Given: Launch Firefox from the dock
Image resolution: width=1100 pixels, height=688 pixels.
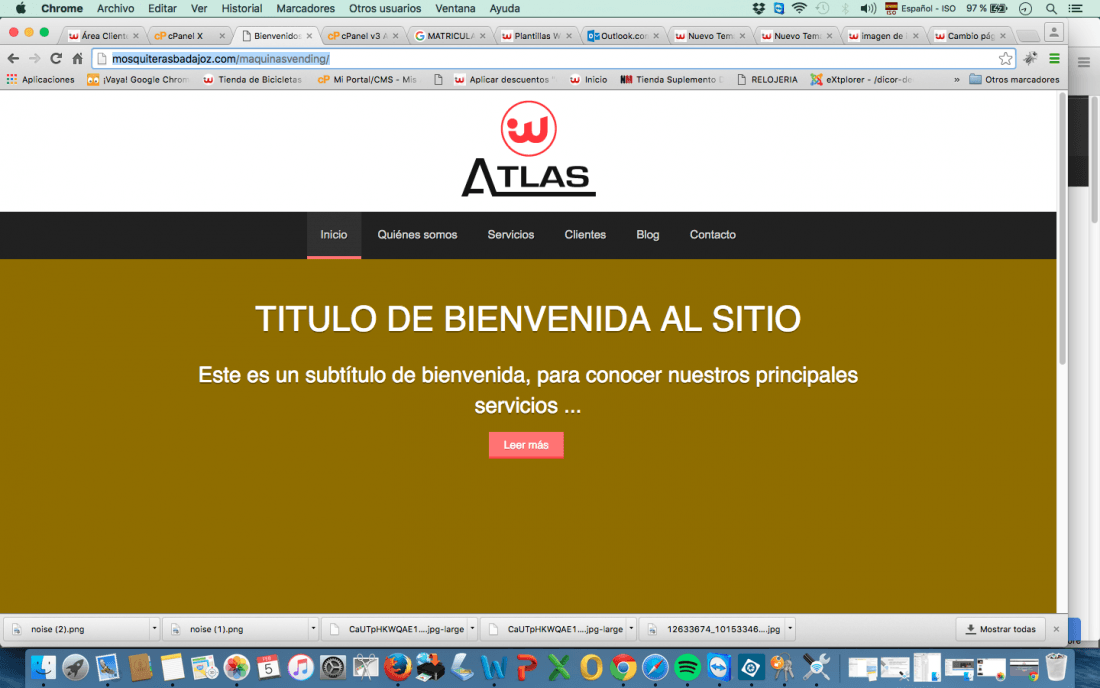Looking at the screenshot, I should click(398, 667).
